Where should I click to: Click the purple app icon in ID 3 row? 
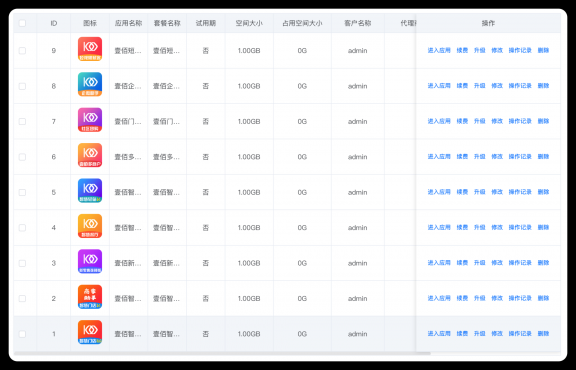pyautogui.click(x=90, y=262)
